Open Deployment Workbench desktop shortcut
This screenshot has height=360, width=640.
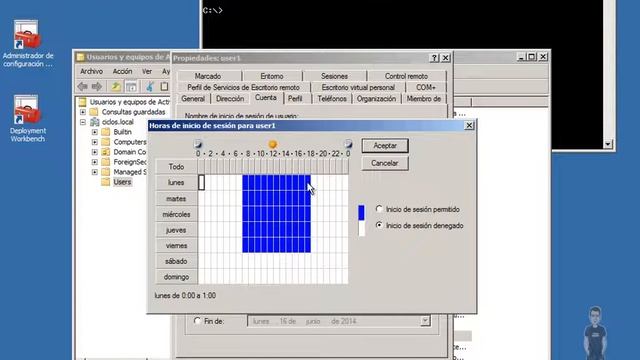(28, 119)
